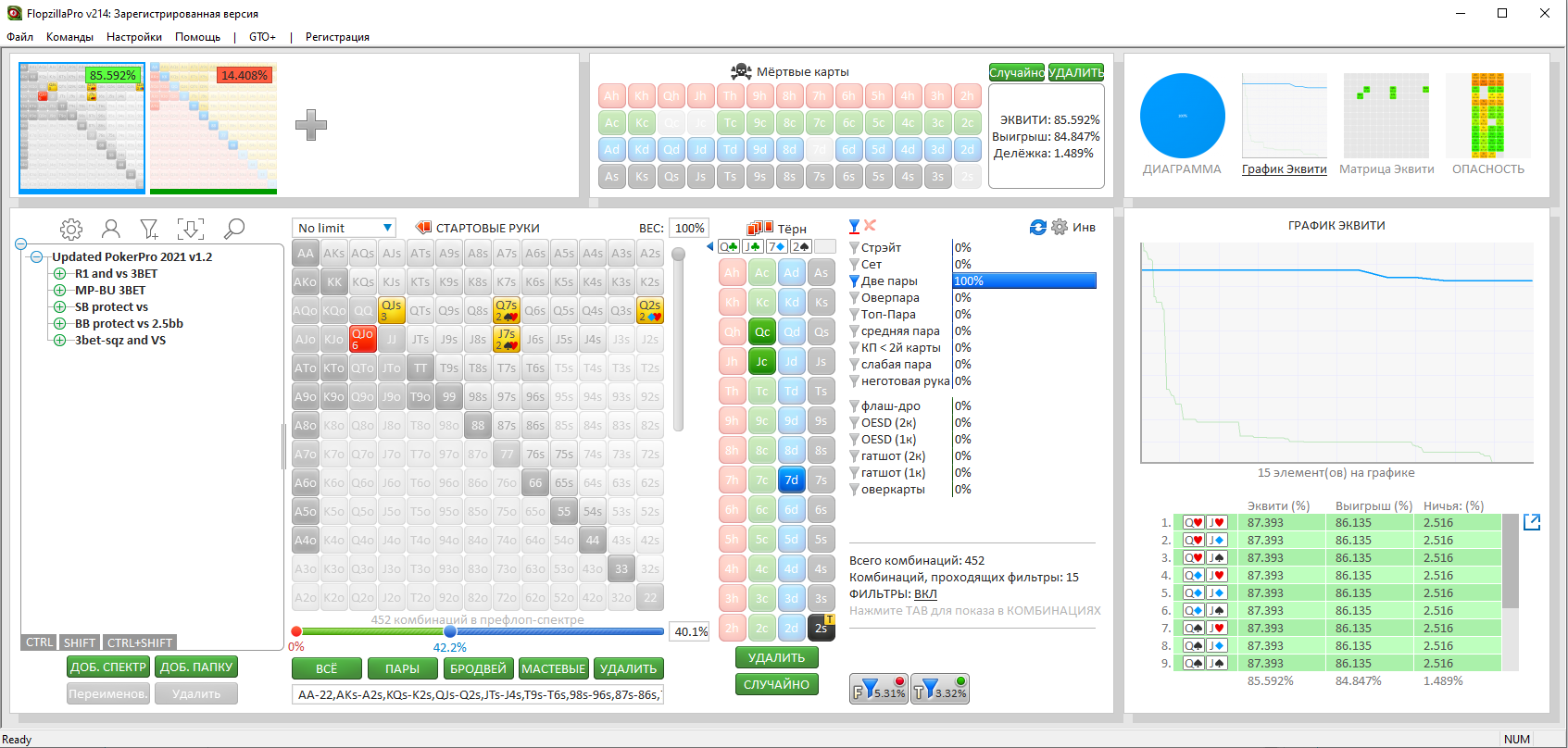The height and width of the screenshot is (748, 1568).
Task: Select the 7d card in the turn grid
Action: [791, 480]
